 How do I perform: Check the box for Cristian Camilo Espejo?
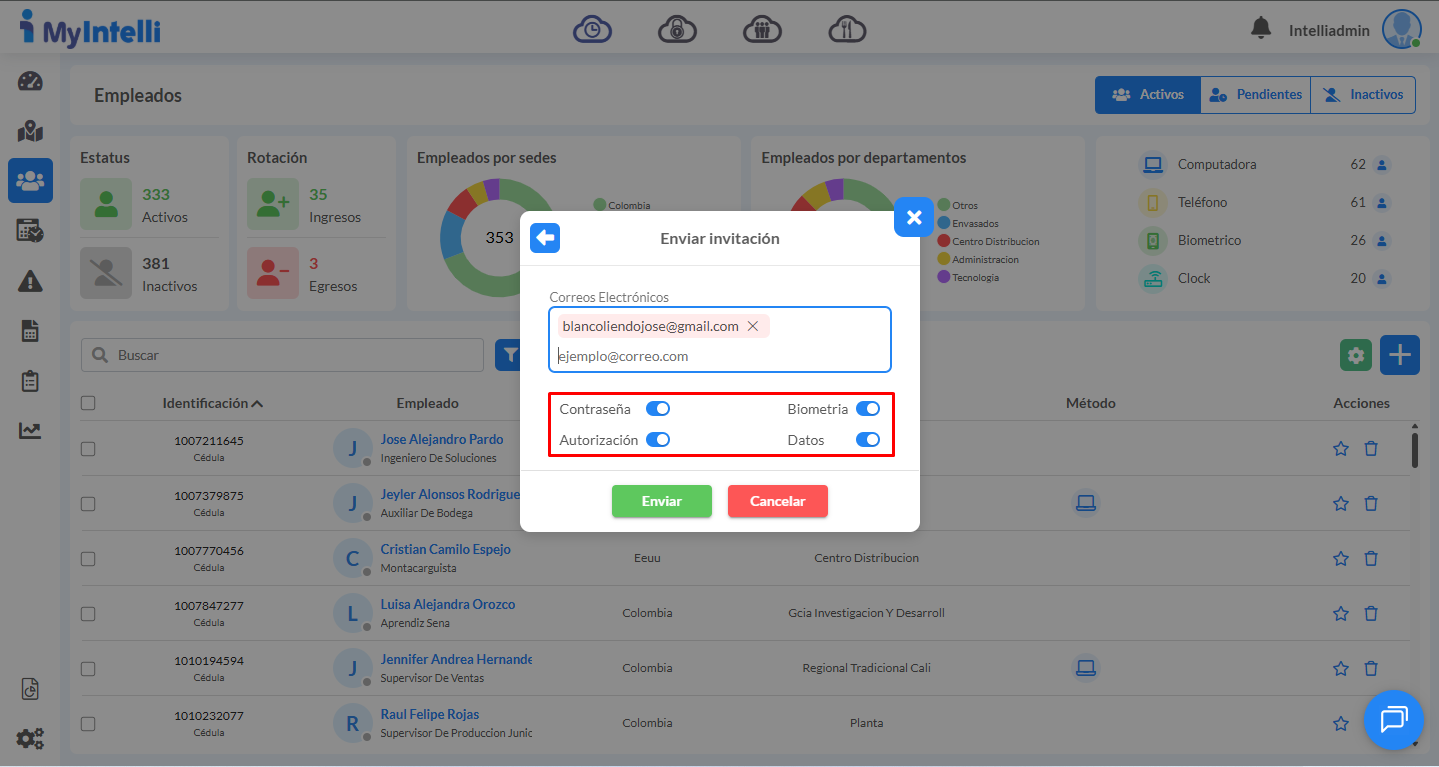[x=88, y=559]
